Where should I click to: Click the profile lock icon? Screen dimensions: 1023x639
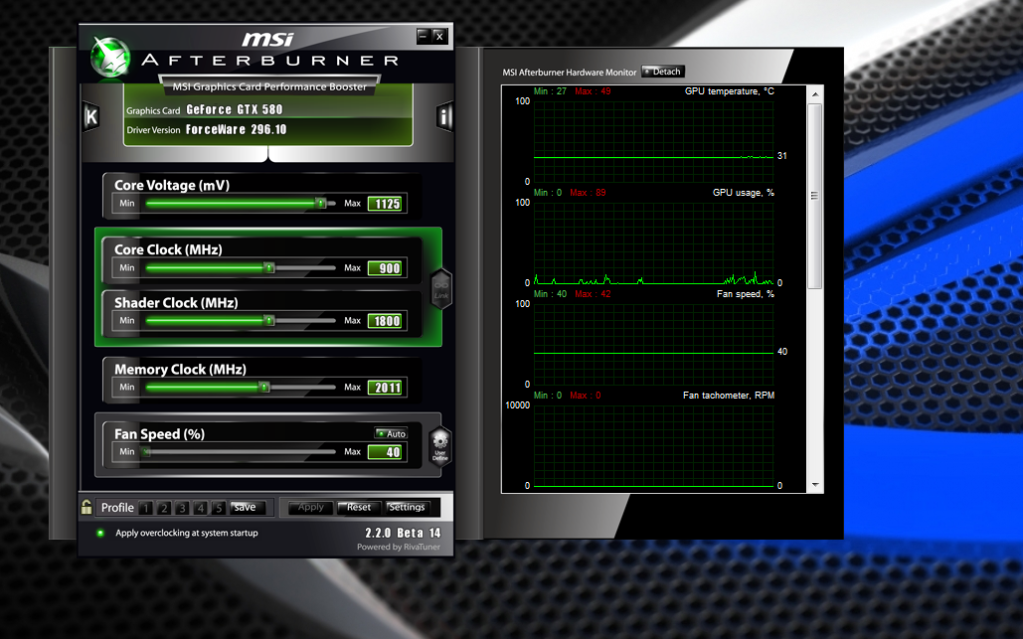[x=86, y=507]
